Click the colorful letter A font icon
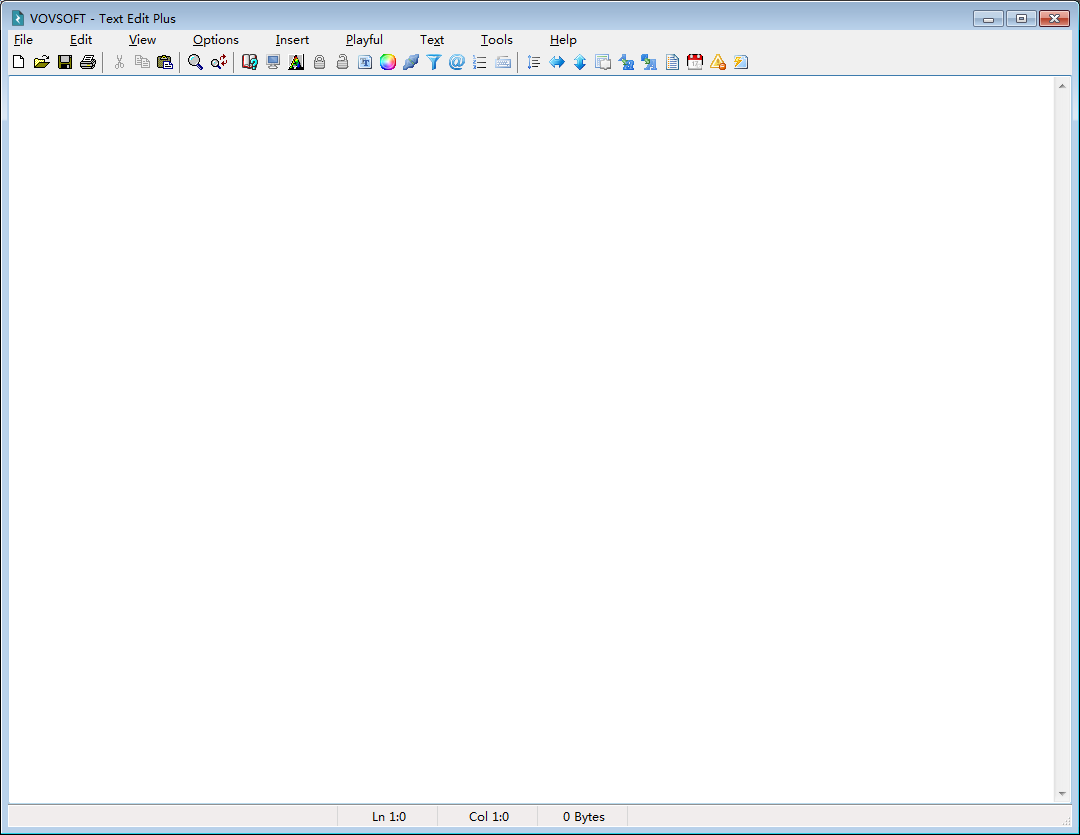Viewport: 1080px width, 835px height. pyautogui.click(x=296, y=62)
